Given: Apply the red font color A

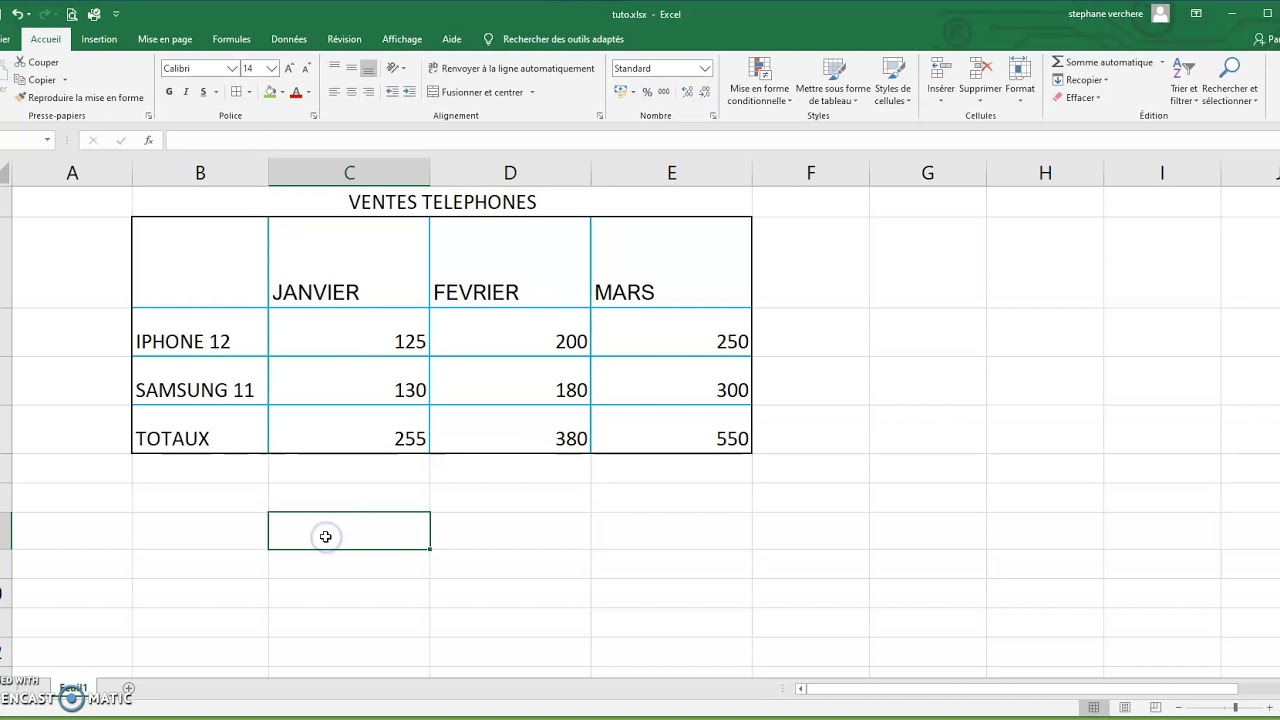Looking at the screenshot, I should pos(296,92).
